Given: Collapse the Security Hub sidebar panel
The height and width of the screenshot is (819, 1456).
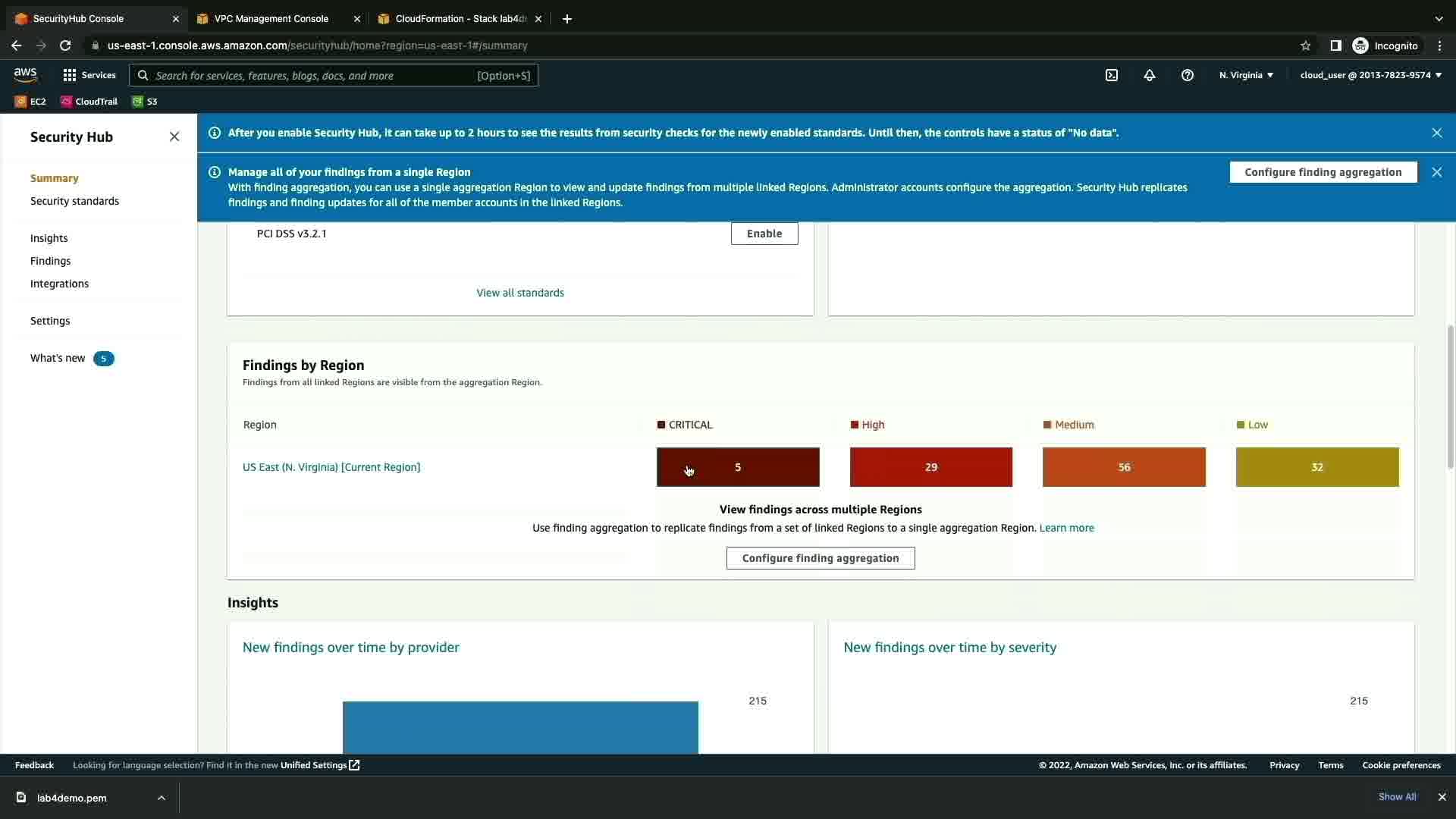Looking at the screenshot, I should click(x=174, y=136).
